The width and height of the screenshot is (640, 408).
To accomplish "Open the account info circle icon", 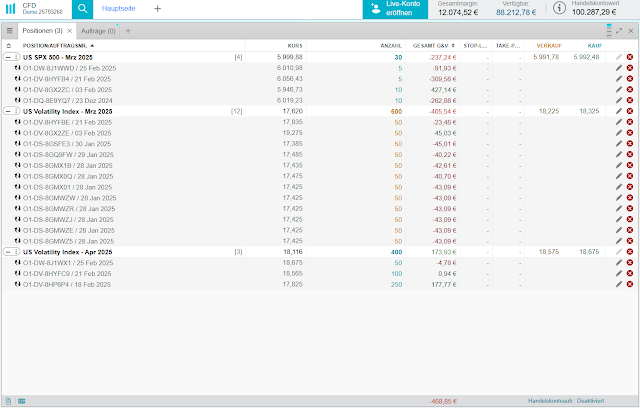I will (x=559, y=8).
